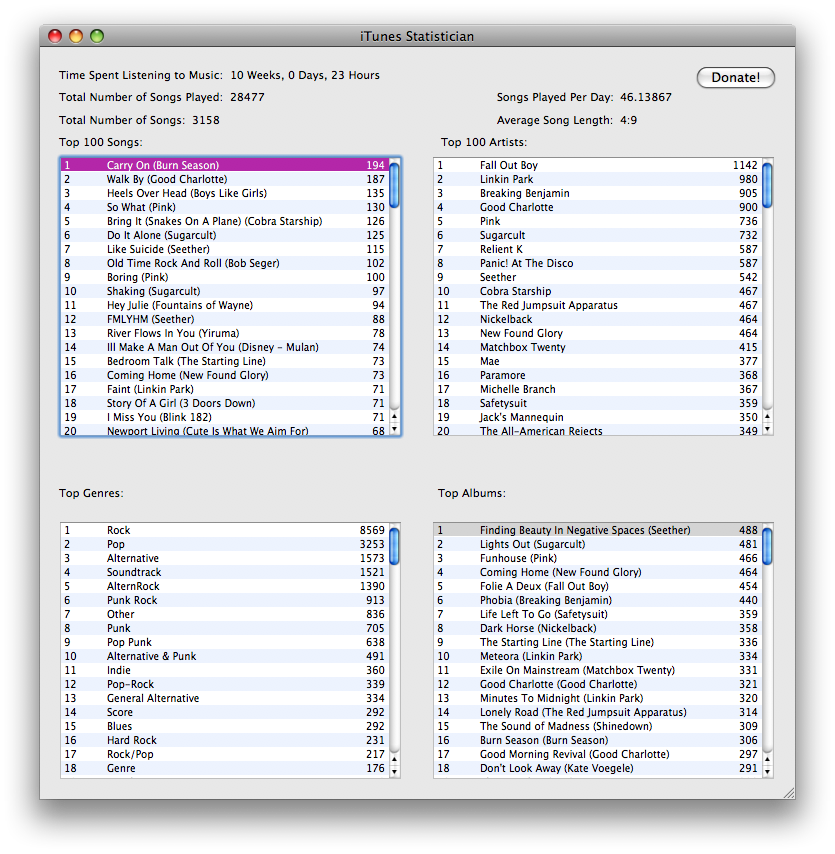Click Top Artists scrollbar thumb

coord(767,185)
